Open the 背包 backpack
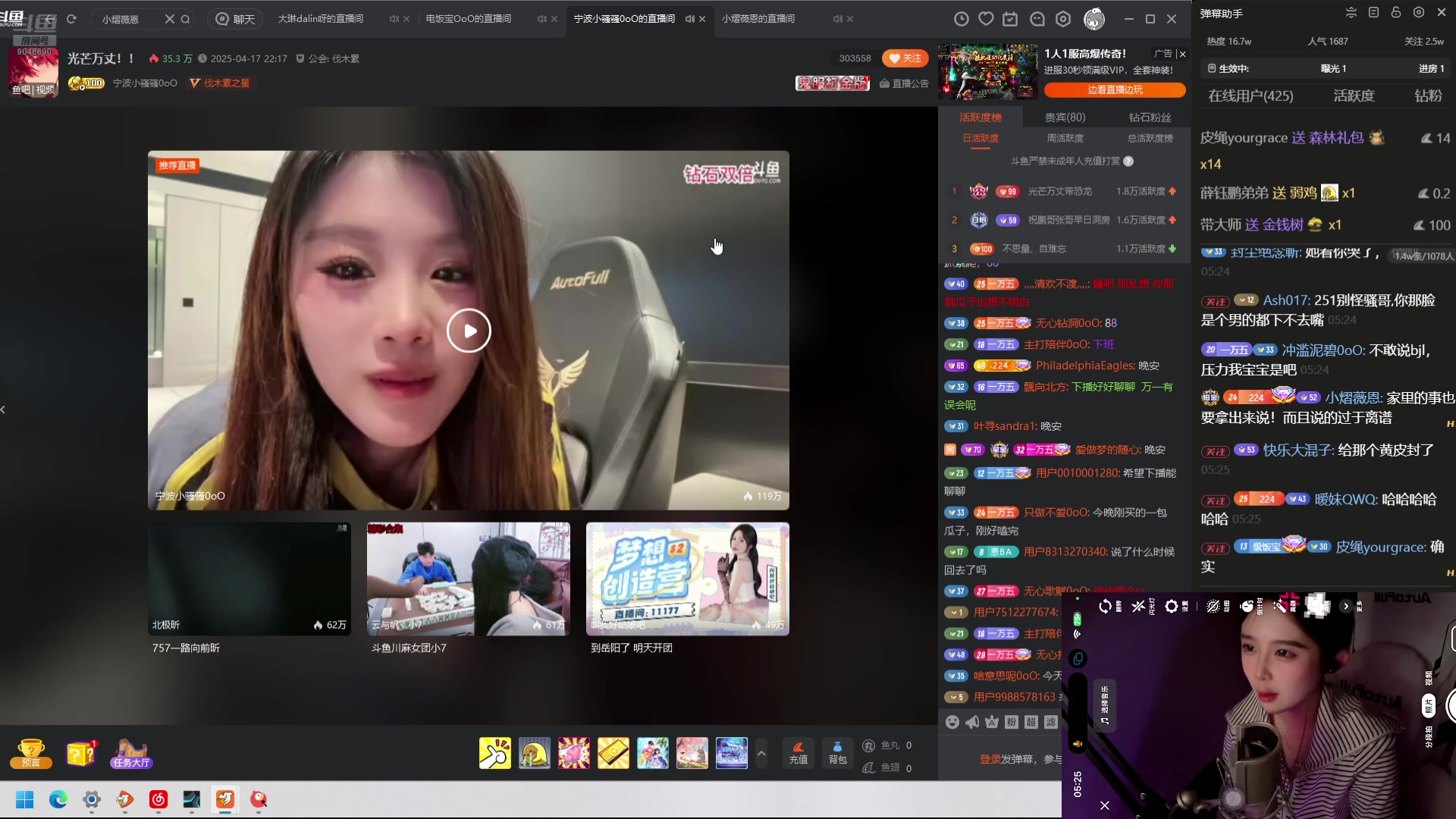The width and height of the screenshot is (1456, 819). (x=837, y=752)
